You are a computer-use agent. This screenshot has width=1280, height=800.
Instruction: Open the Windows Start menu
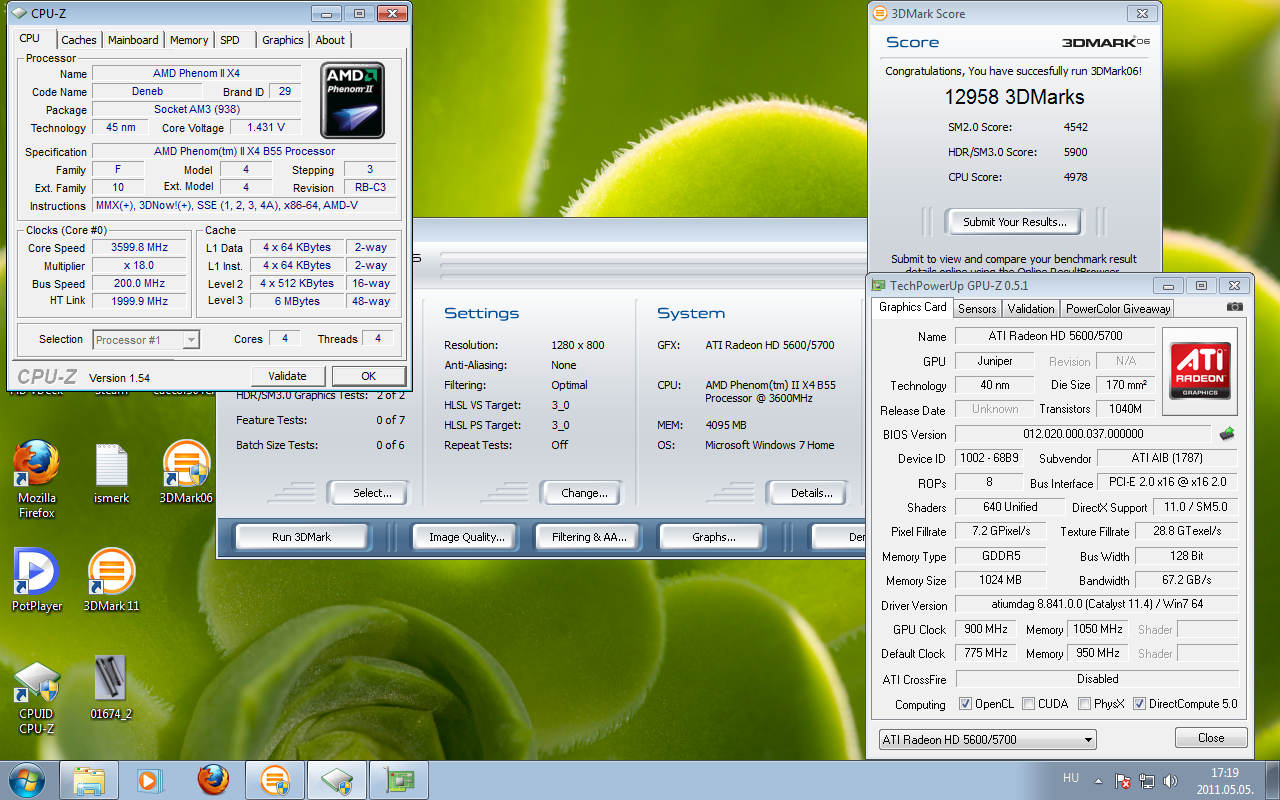[x=25, y=780]
